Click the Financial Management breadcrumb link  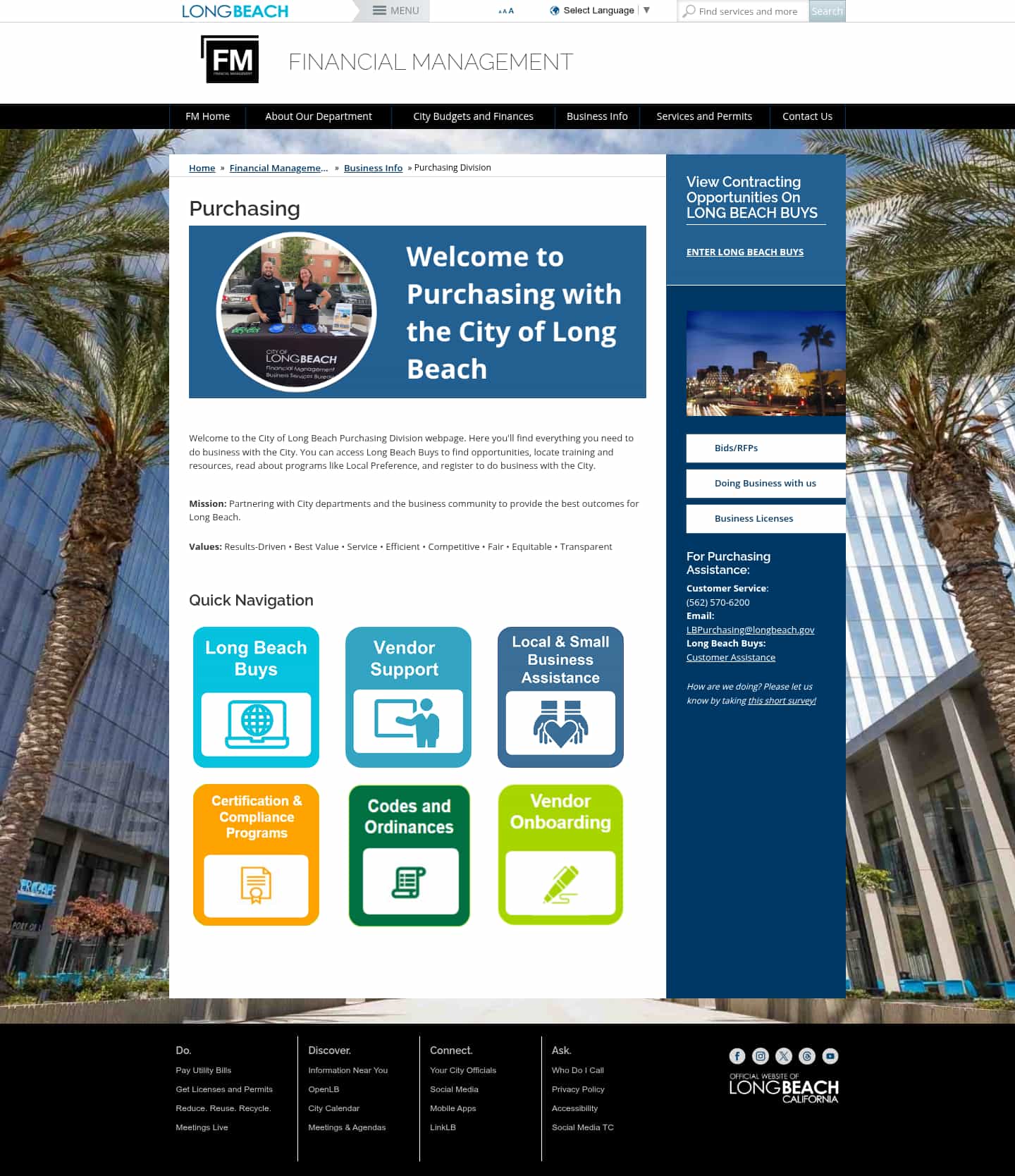coord(278,168)
